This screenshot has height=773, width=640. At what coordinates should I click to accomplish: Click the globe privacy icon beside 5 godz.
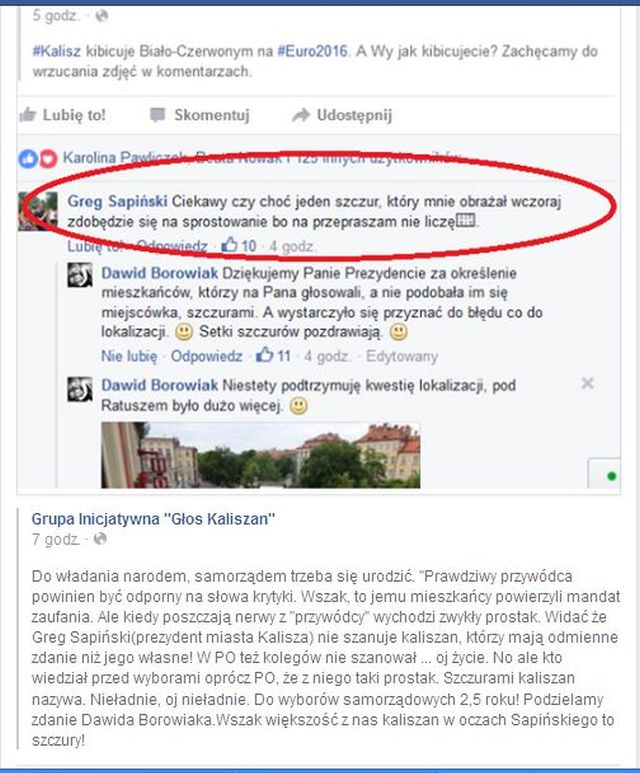point(102,16)
